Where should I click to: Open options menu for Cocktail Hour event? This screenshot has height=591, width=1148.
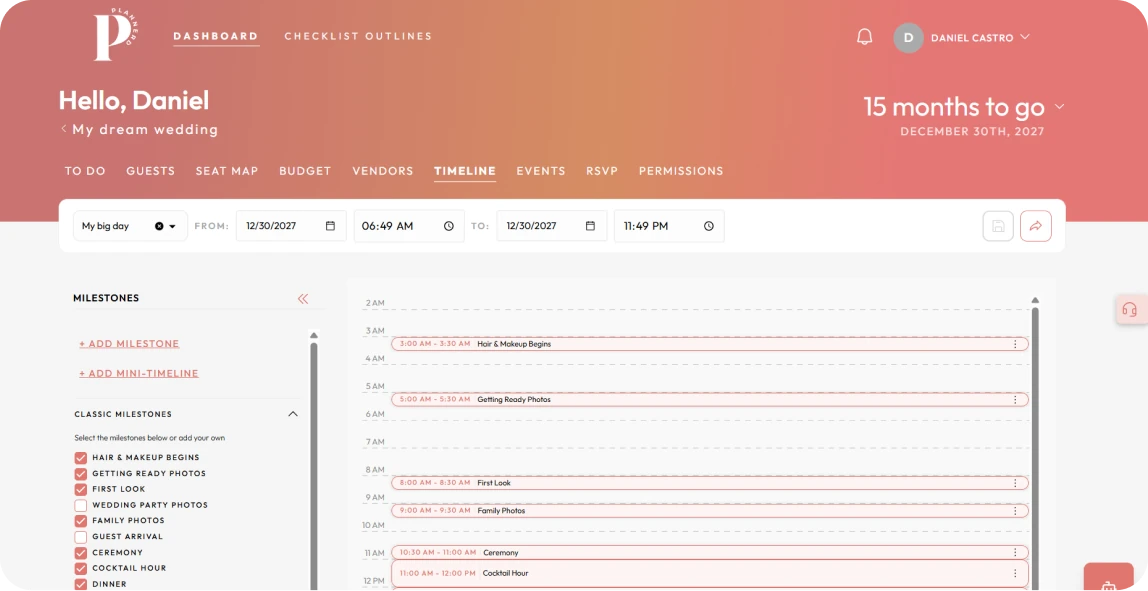(1015, 573)
